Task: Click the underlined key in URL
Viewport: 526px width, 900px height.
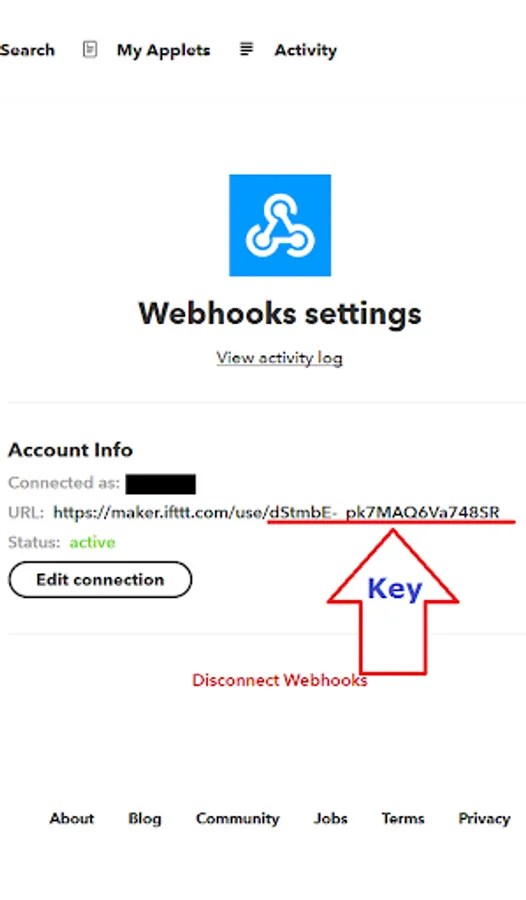Action: [x=384, y=512]
